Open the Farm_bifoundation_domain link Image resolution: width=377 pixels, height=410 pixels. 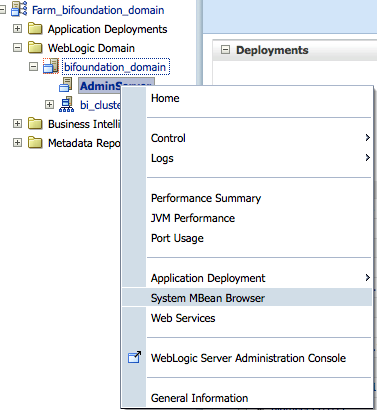coord(98,10)
